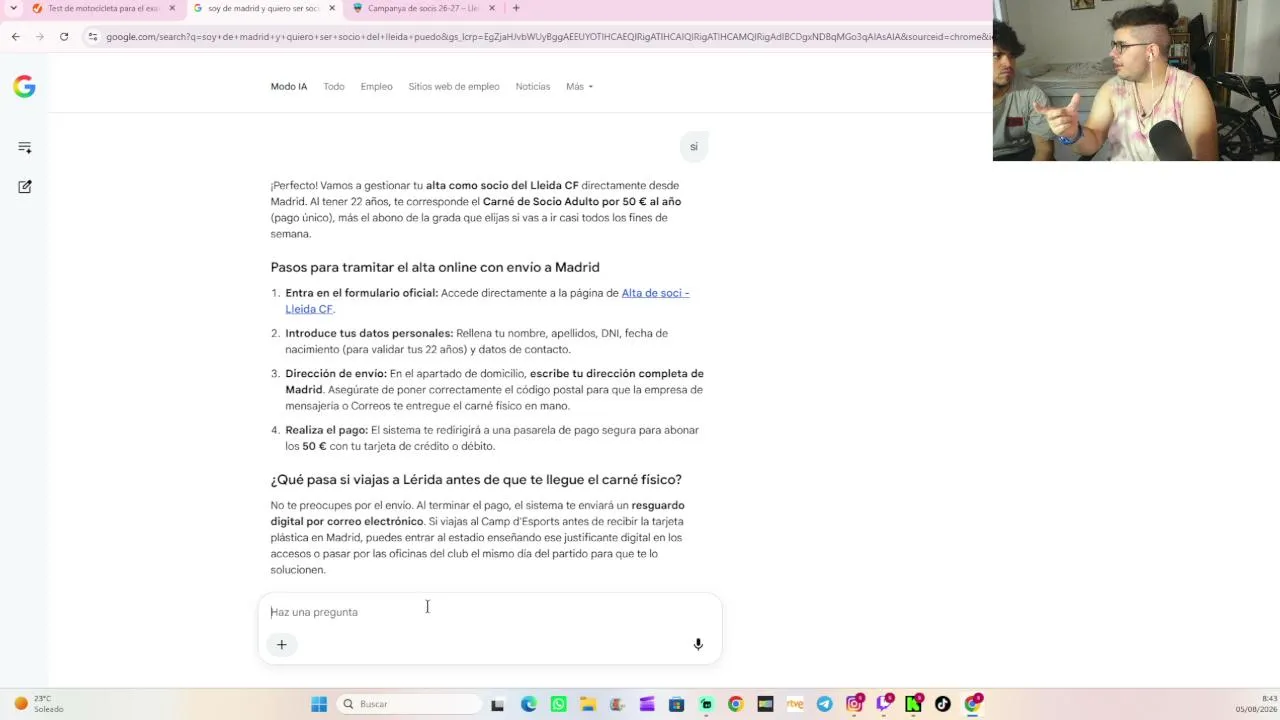Open the Noticias search tab

point(533,87)
